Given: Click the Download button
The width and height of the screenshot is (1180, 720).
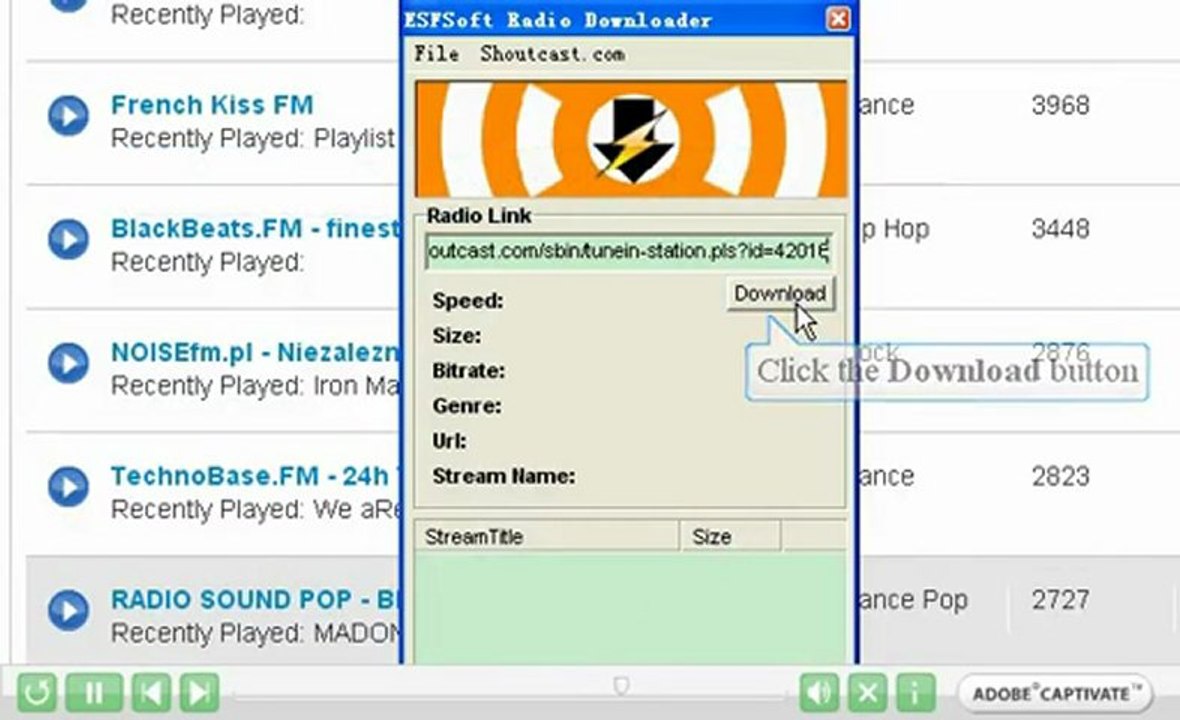Looking at the screenshot, I should click(780, 293).
